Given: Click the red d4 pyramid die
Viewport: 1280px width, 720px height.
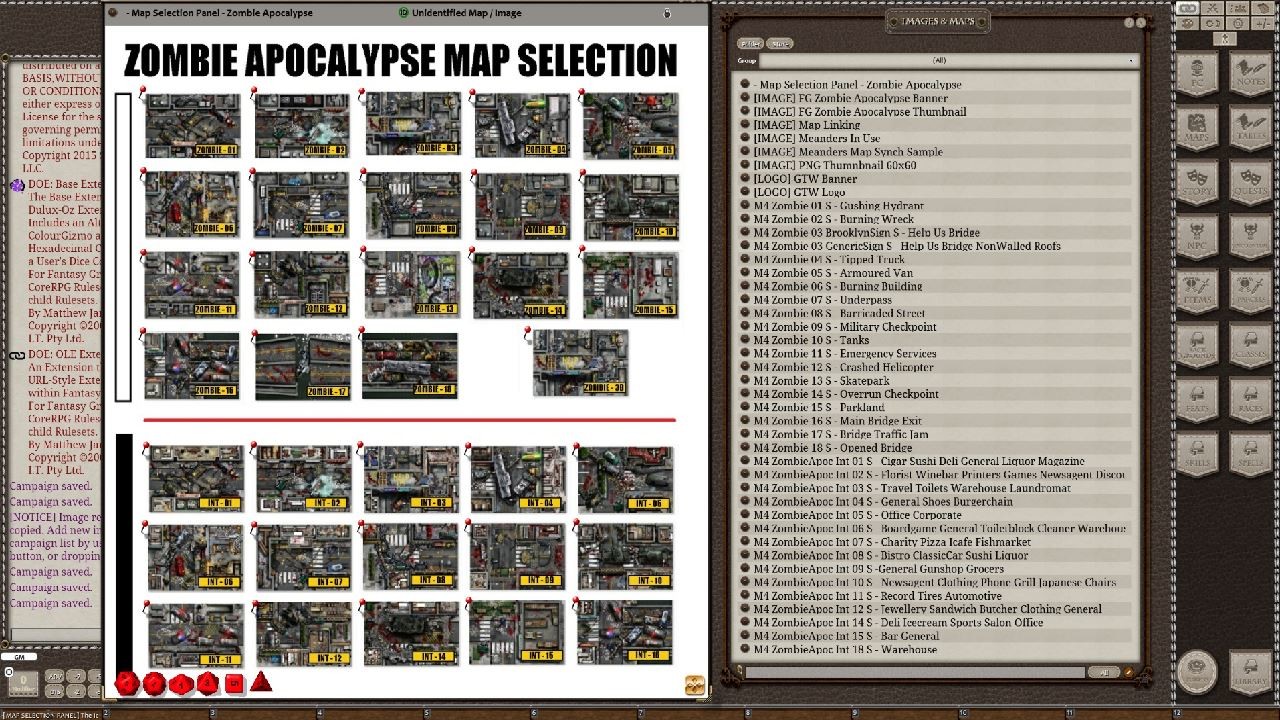Looking at the screenshot, I should pyautogui.click(x=260, y=682).
